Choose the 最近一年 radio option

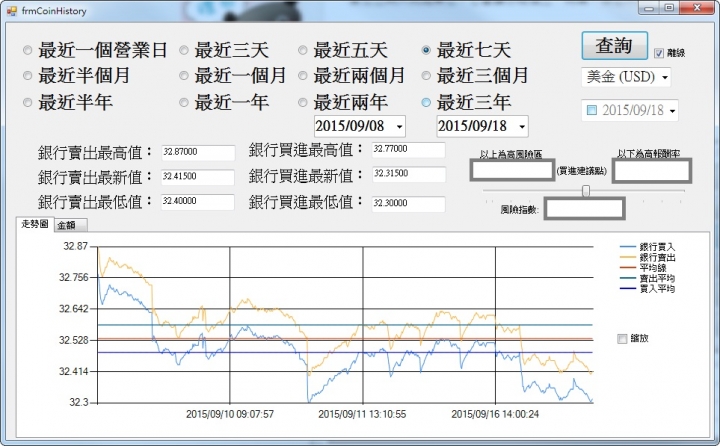pos(184,102)
